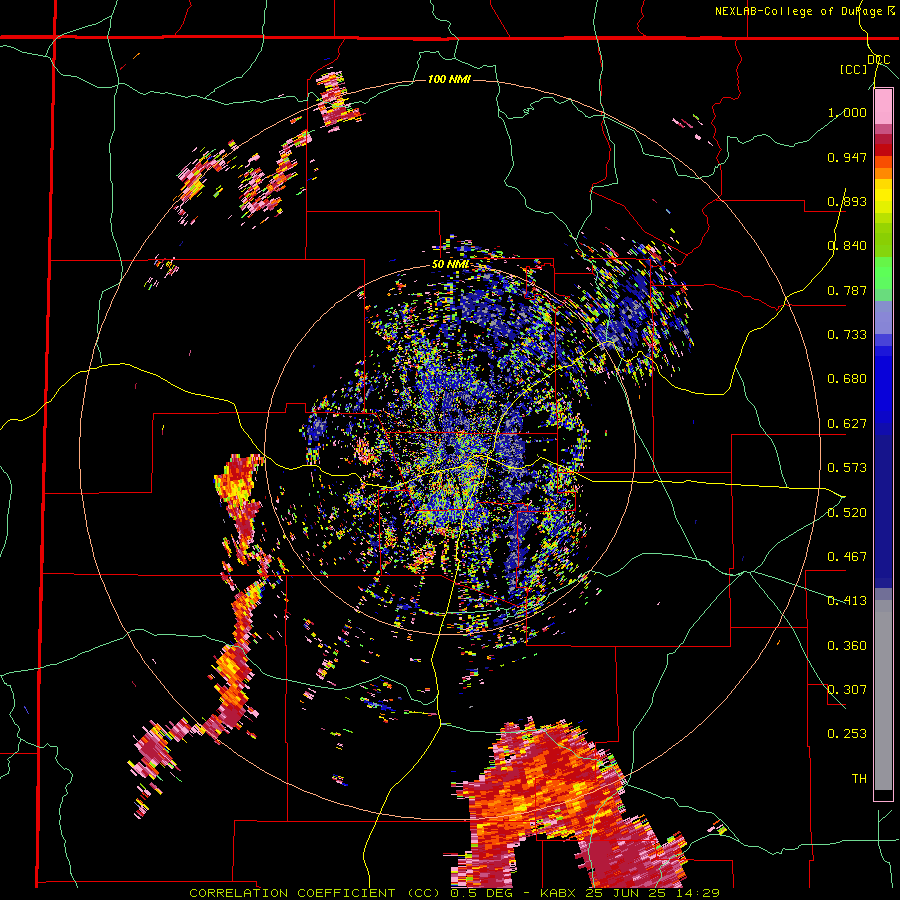The width and height of the screenshot is (900, 900).
Task: Click the "100 NMI" range ring label
Action: (x=449, y=79)
